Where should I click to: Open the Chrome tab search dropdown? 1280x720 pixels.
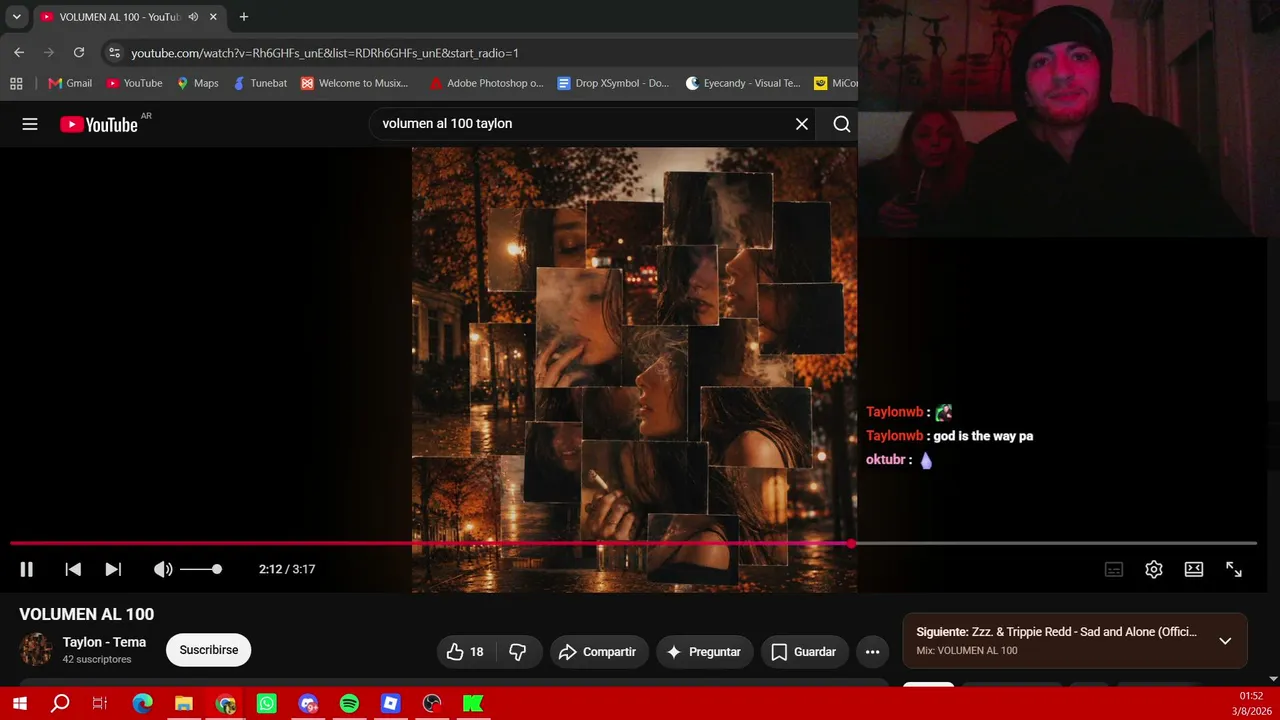17,17
